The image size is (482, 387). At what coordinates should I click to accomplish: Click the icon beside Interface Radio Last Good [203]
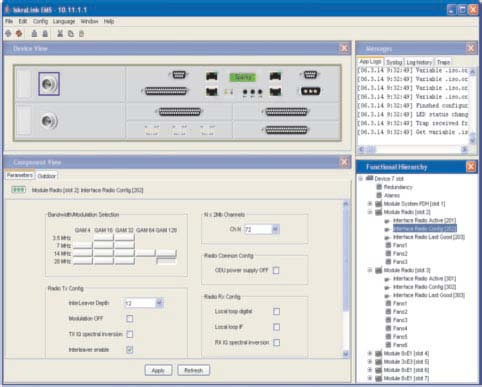tap(388, 237)
